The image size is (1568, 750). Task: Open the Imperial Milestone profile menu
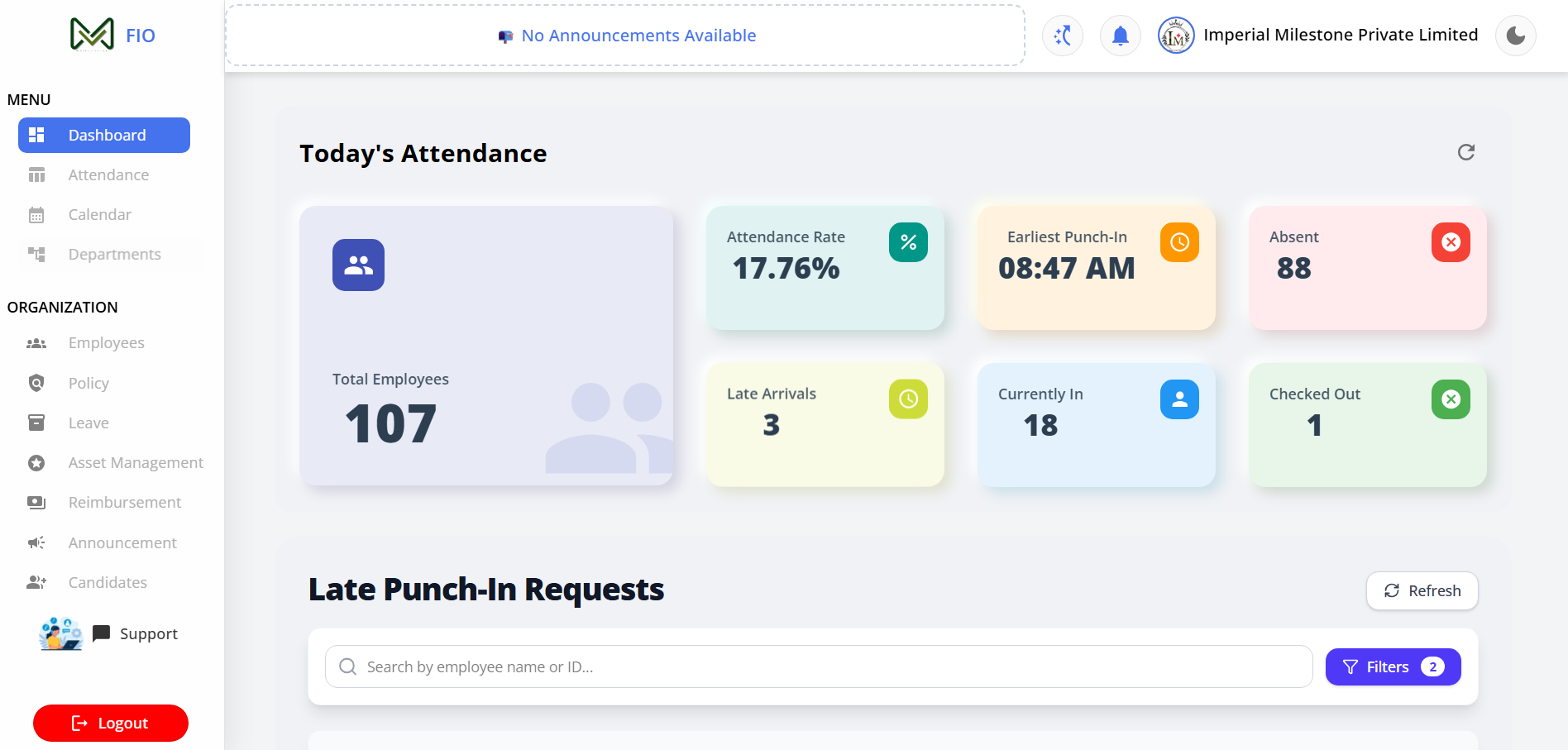click(1317, 35)
